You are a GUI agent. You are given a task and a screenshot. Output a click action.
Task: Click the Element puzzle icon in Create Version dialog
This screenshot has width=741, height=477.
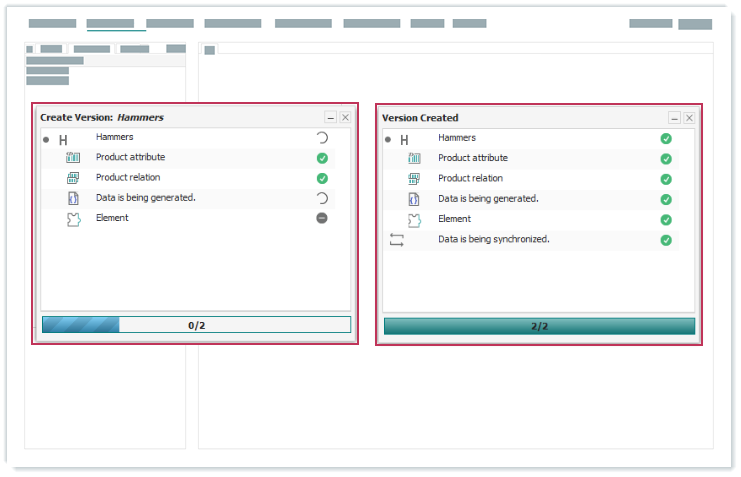point(73,219)
